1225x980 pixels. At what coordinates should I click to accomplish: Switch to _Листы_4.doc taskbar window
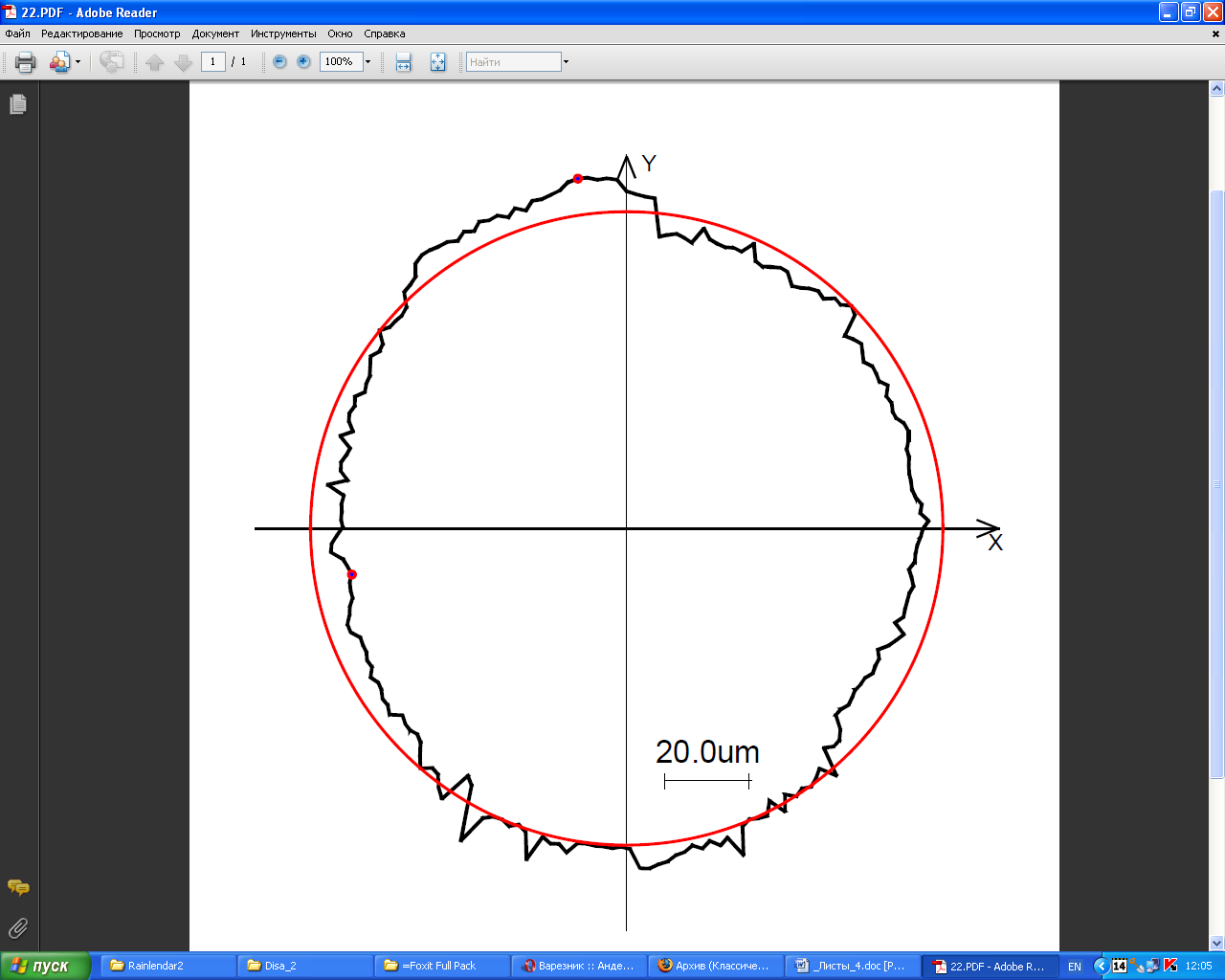(851, 966)
